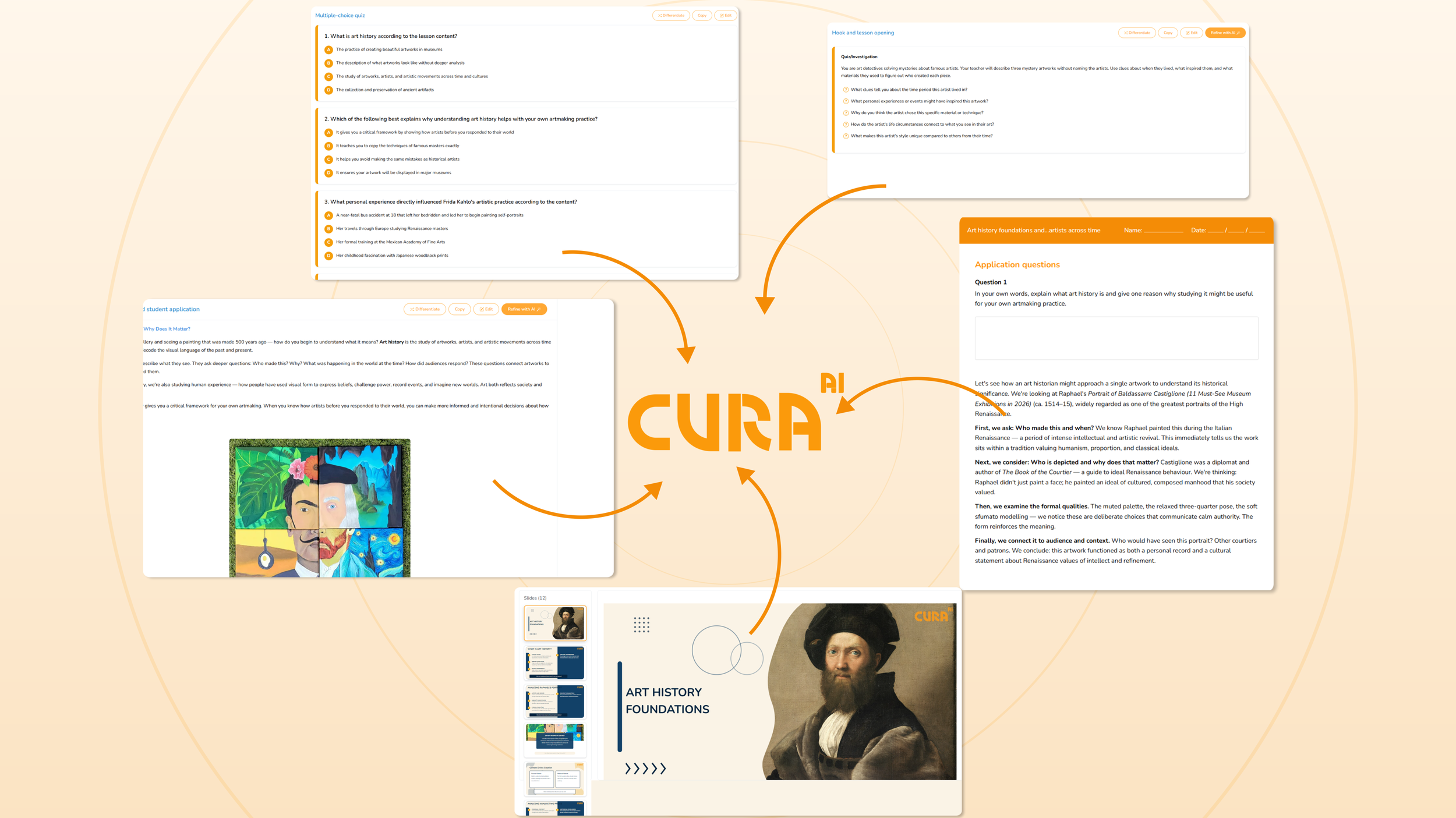
Task: Click Differentiate in the Multiple-choice quiz panel
Action: pyautogui.click(x=671, y=16)
